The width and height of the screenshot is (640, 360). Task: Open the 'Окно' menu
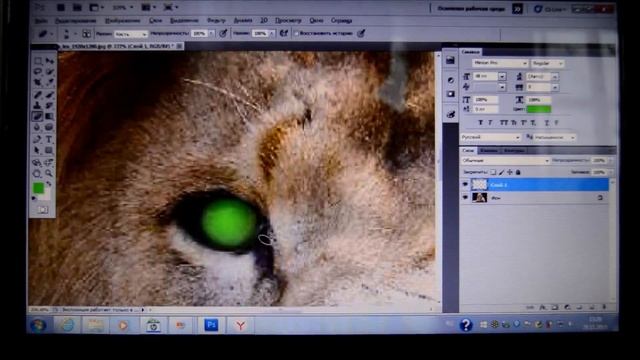click(x=316, y=20)
